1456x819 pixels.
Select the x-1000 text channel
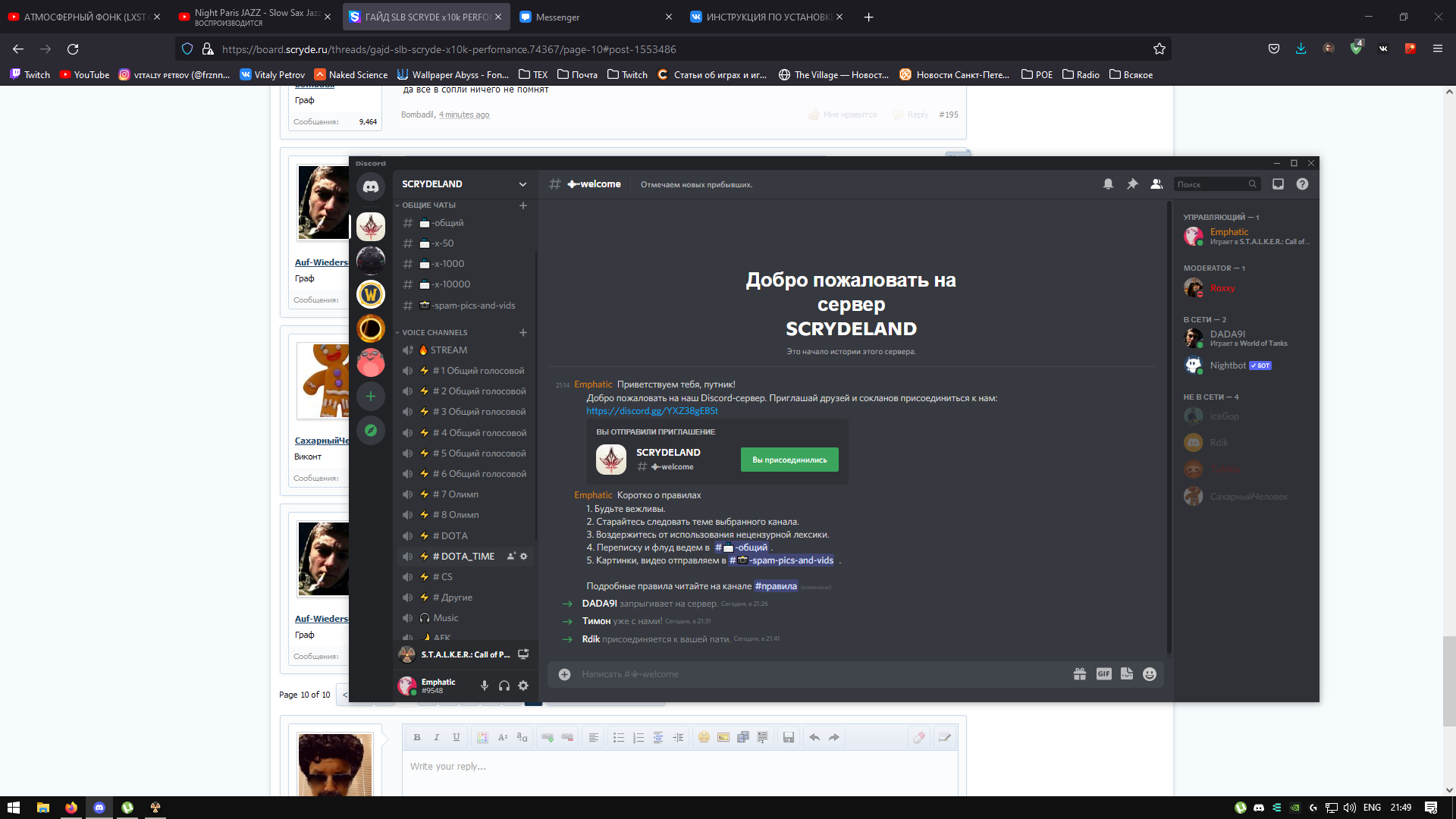pyautogui.click(x=447, y=264)
